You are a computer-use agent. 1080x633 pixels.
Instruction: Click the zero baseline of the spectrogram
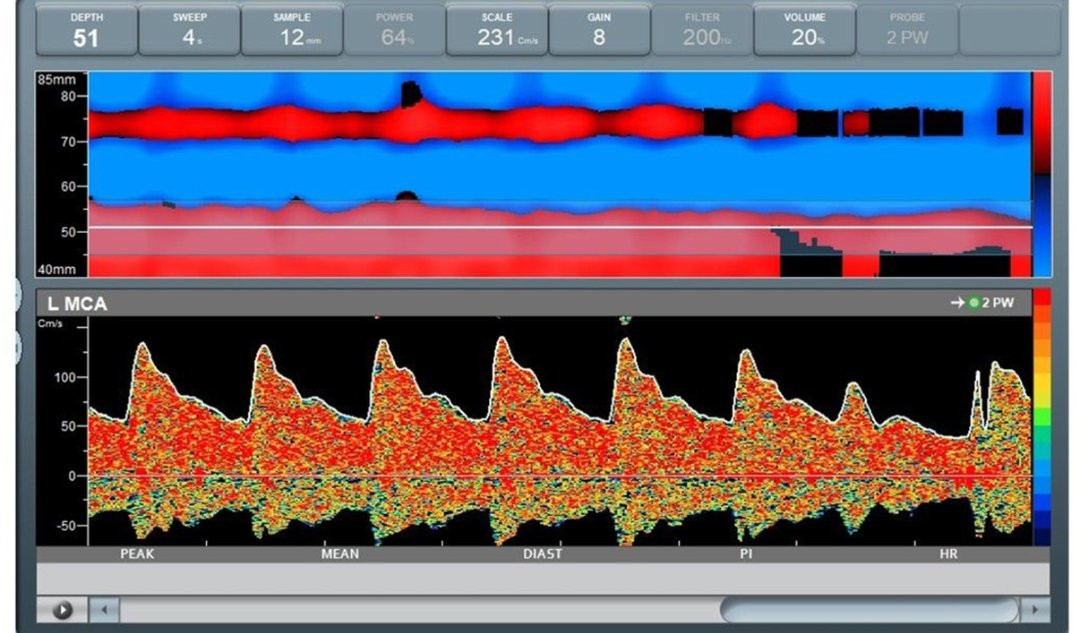[x=560, y=476]
